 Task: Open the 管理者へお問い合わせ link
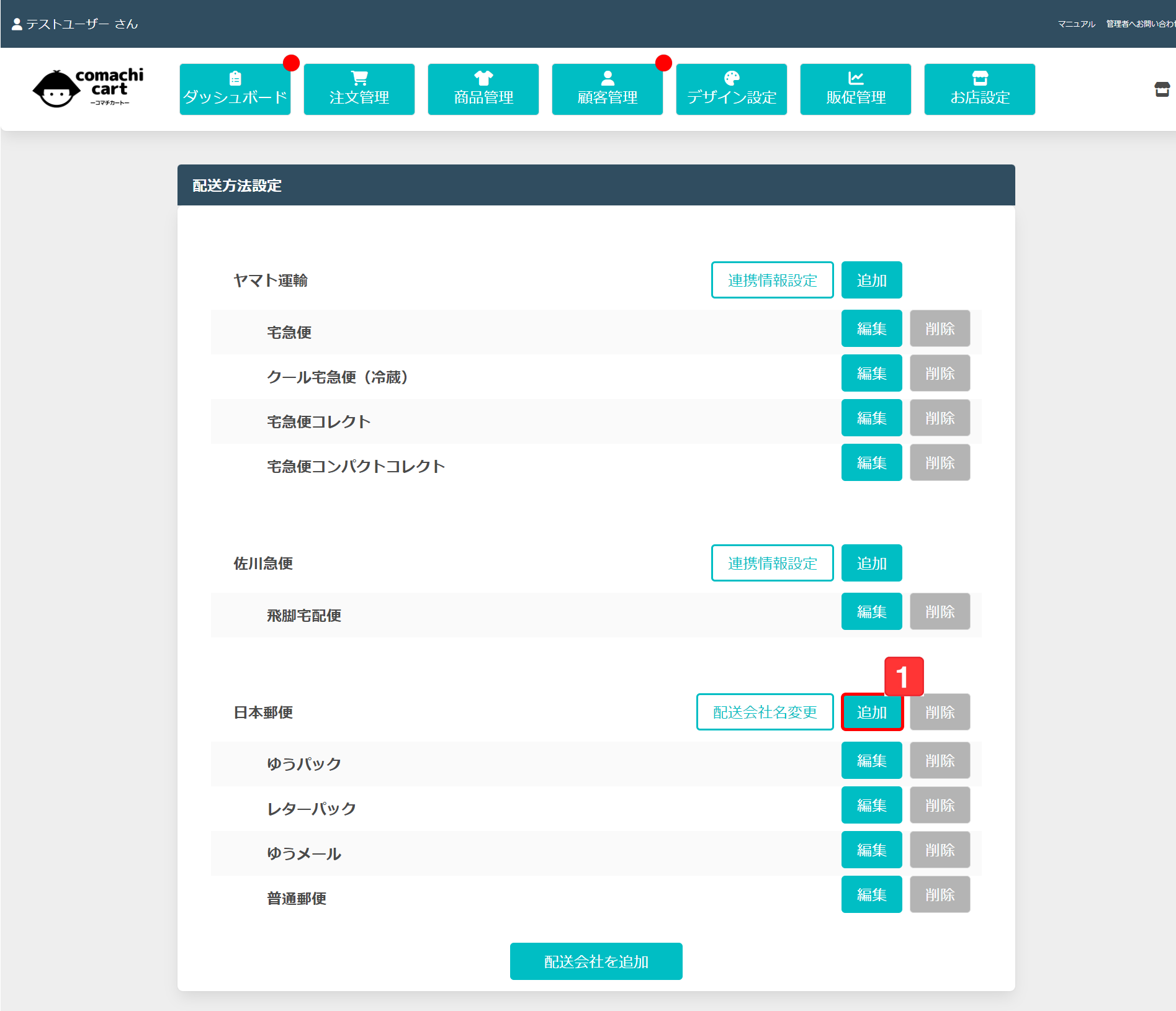click(1141, 24)
